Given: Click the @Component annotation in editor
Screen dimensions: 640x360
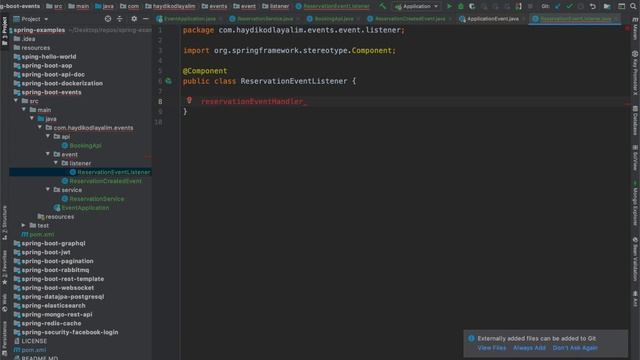Looking at the screenshot, I should point(205,71).
